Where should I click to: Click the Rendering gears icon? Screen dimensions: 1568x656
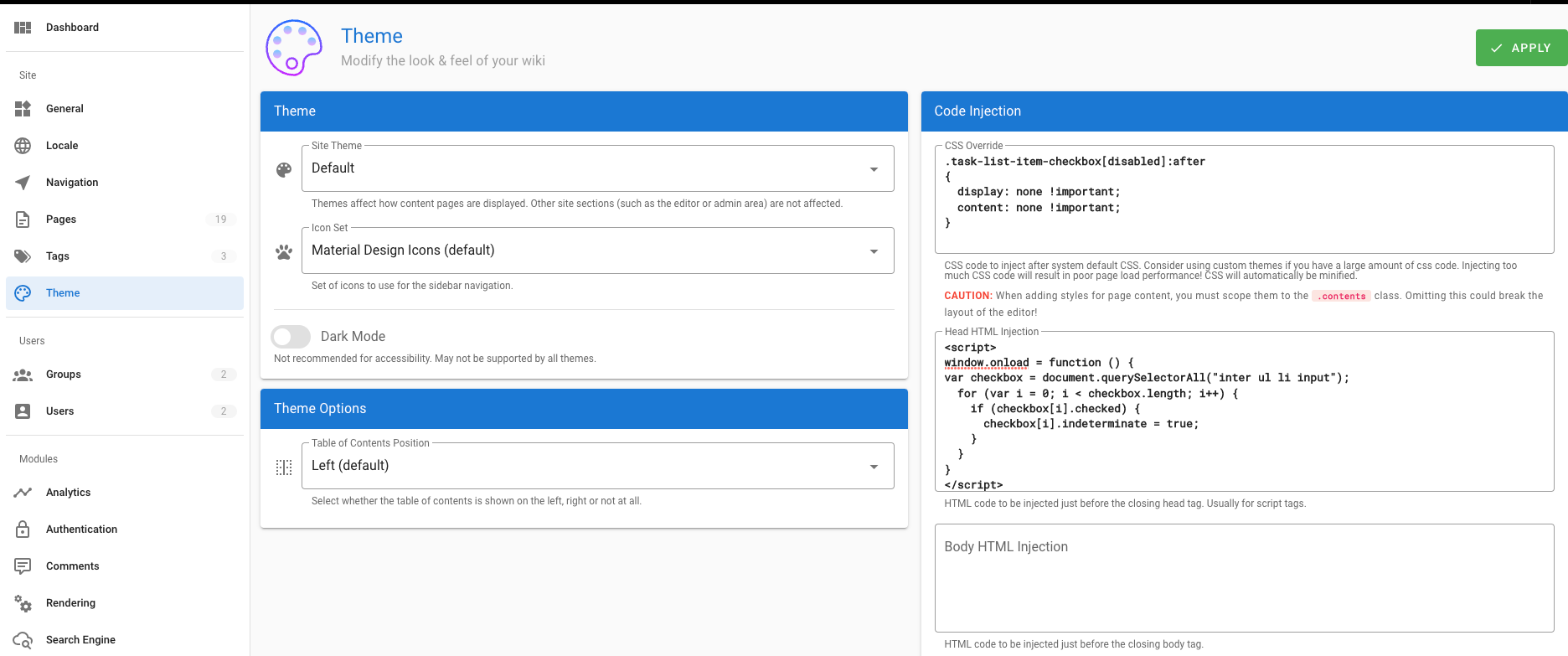click(23, 603)
